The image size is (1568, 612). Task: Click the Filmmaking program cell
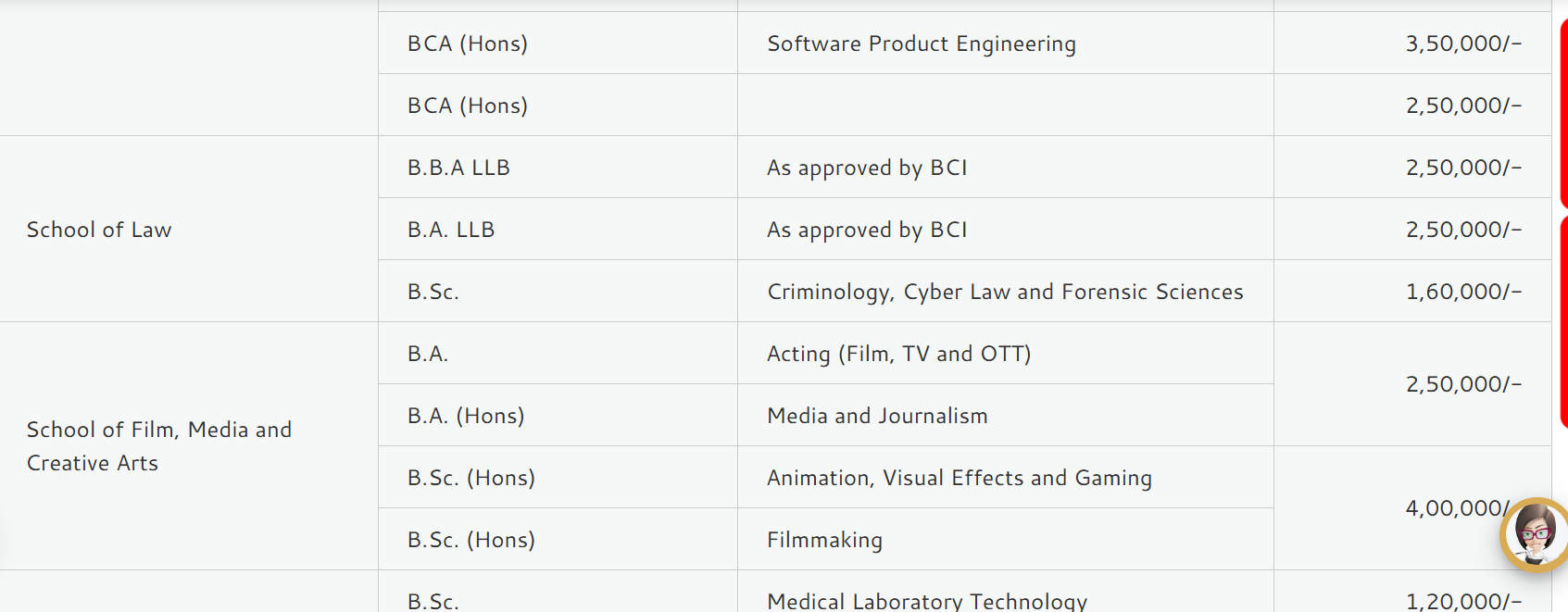pos(824,539)
